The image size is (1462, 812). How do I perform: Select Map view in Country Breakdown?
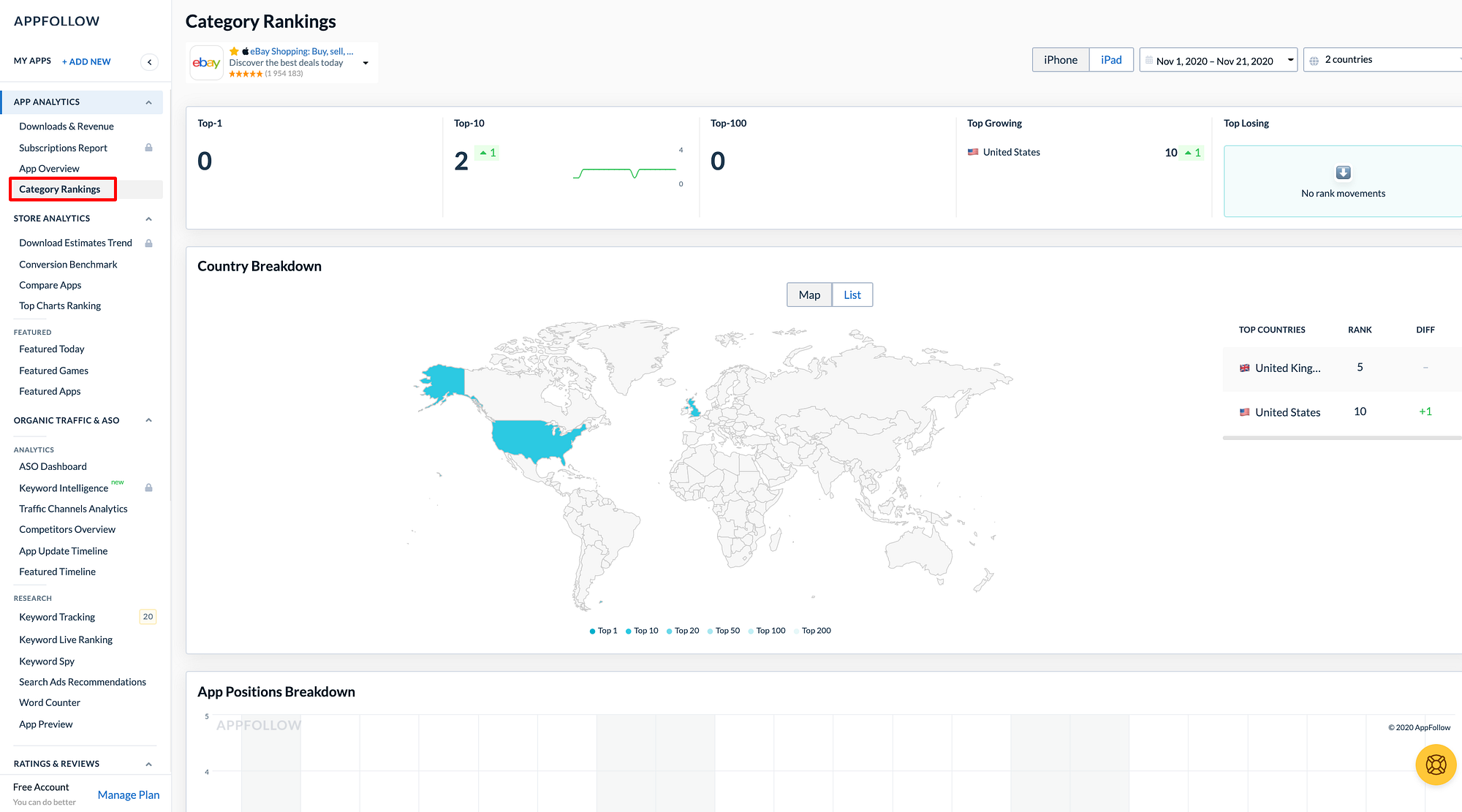(x=809, y=295)
